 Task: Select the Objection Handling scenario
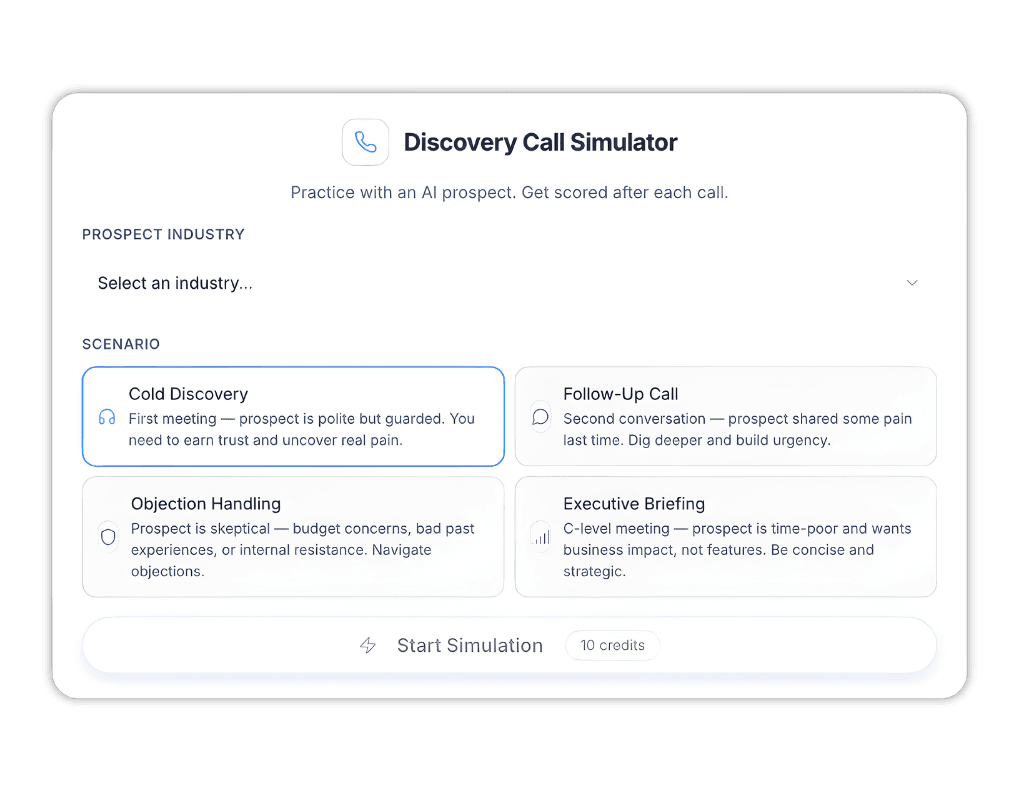293,537
